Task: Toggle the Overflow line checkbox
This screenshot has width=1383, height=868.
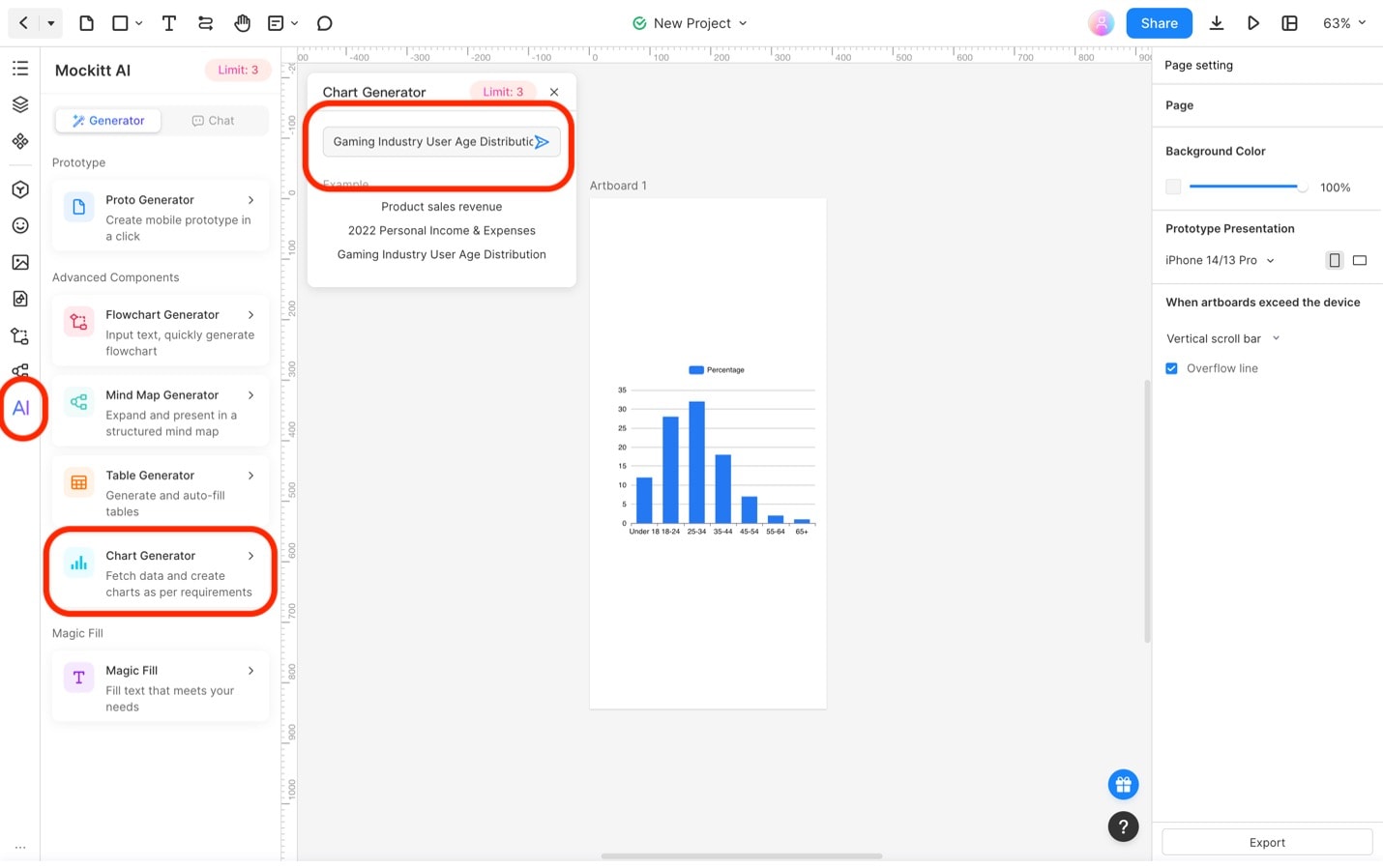Action: (1171, 368)
